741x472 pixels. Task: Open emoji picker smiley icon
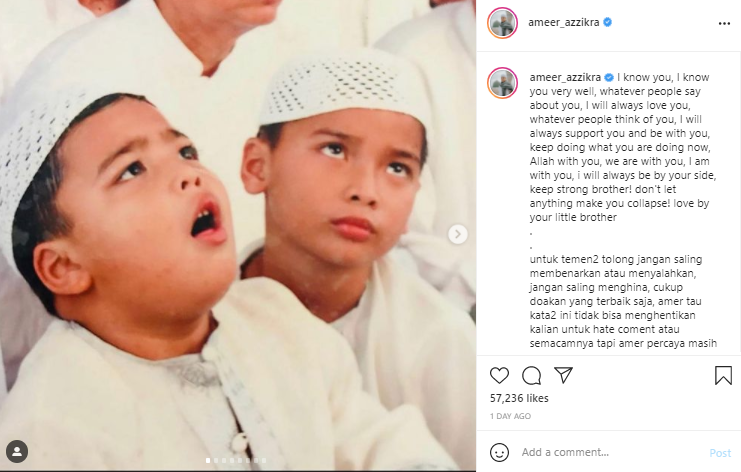(499, 452)
